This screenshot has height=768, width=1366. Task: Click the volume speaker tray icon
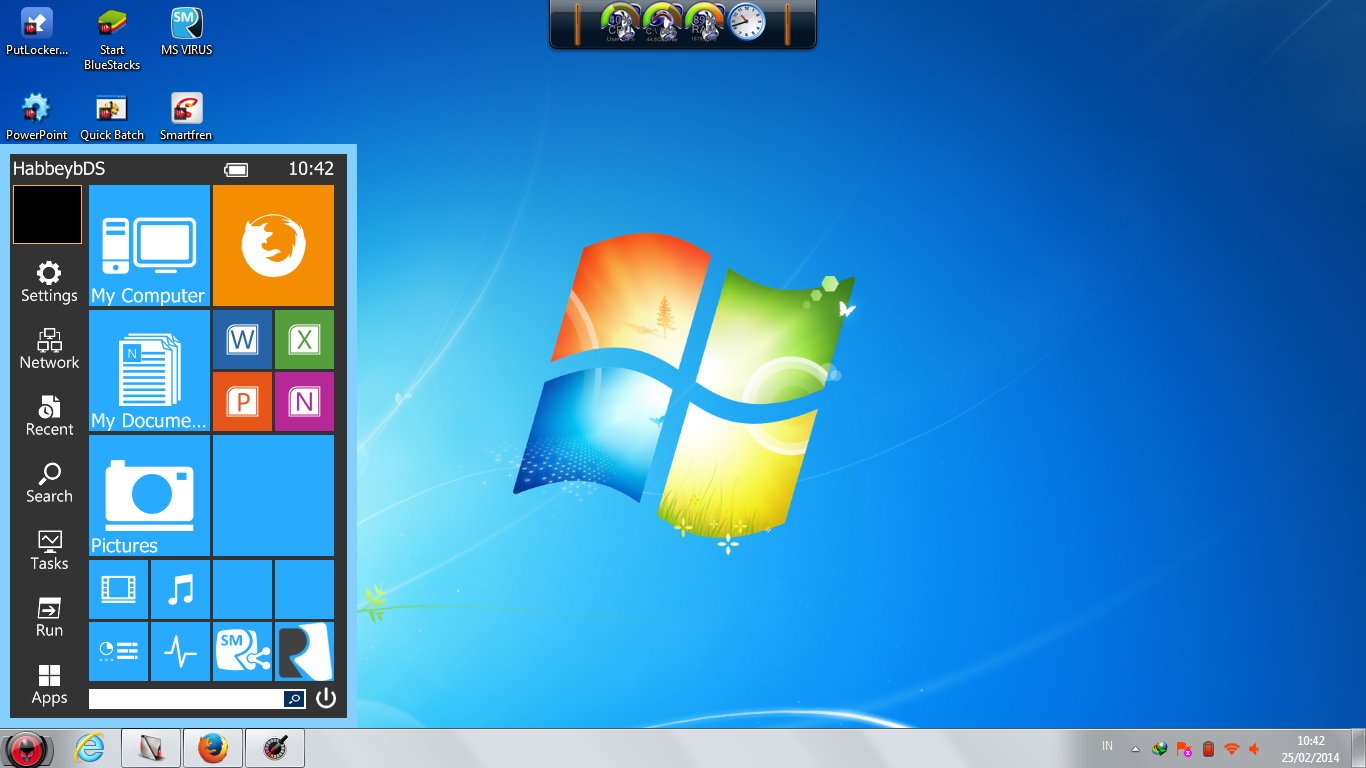(1255, 748)
